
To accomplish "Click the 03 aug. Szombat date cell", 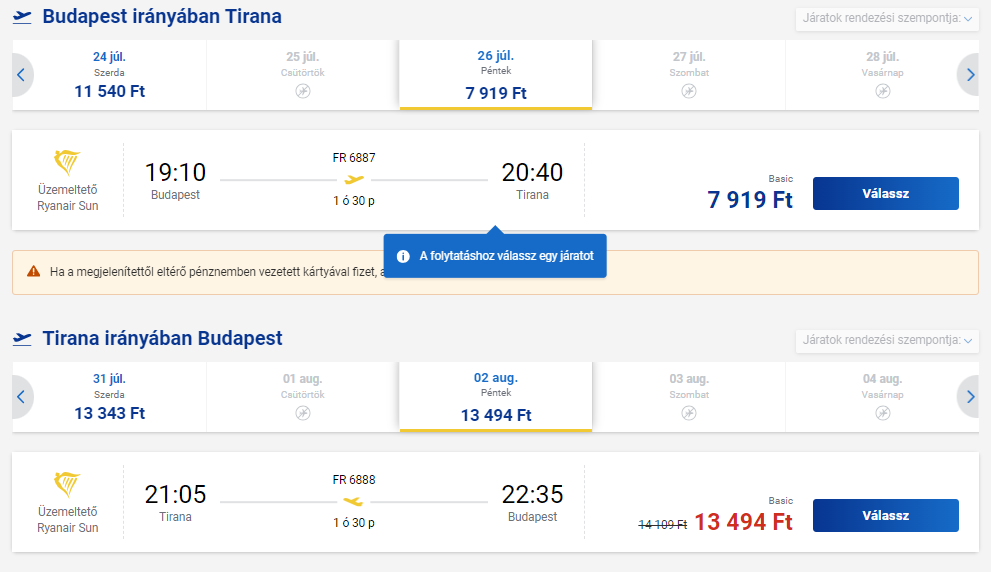I will (689, 397).
